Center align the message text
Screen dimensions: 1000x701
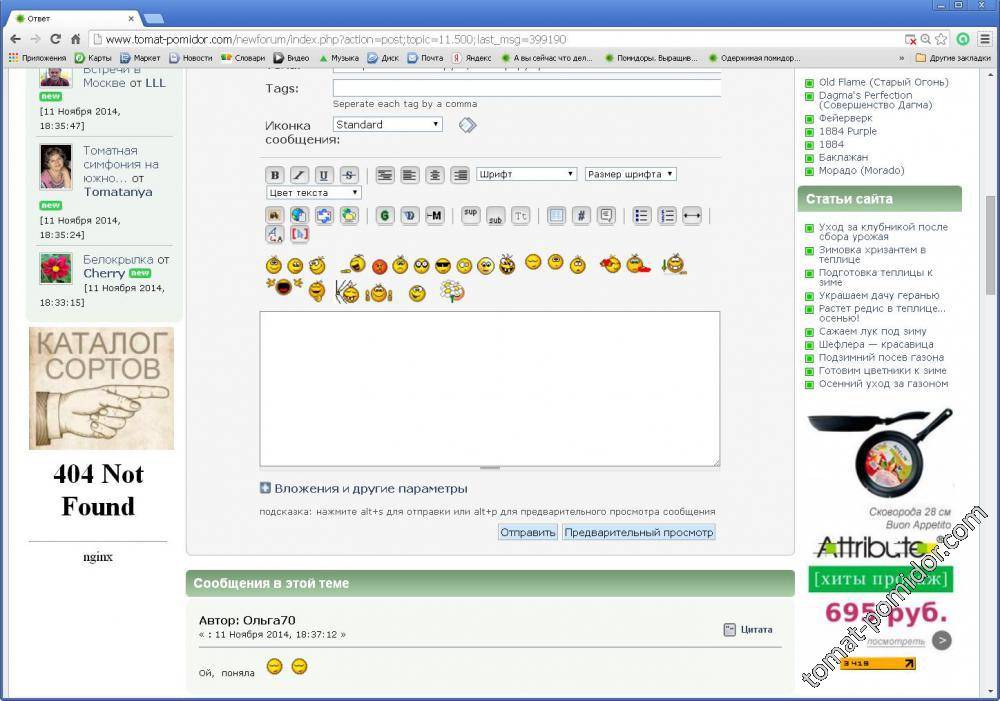point(435,175)
